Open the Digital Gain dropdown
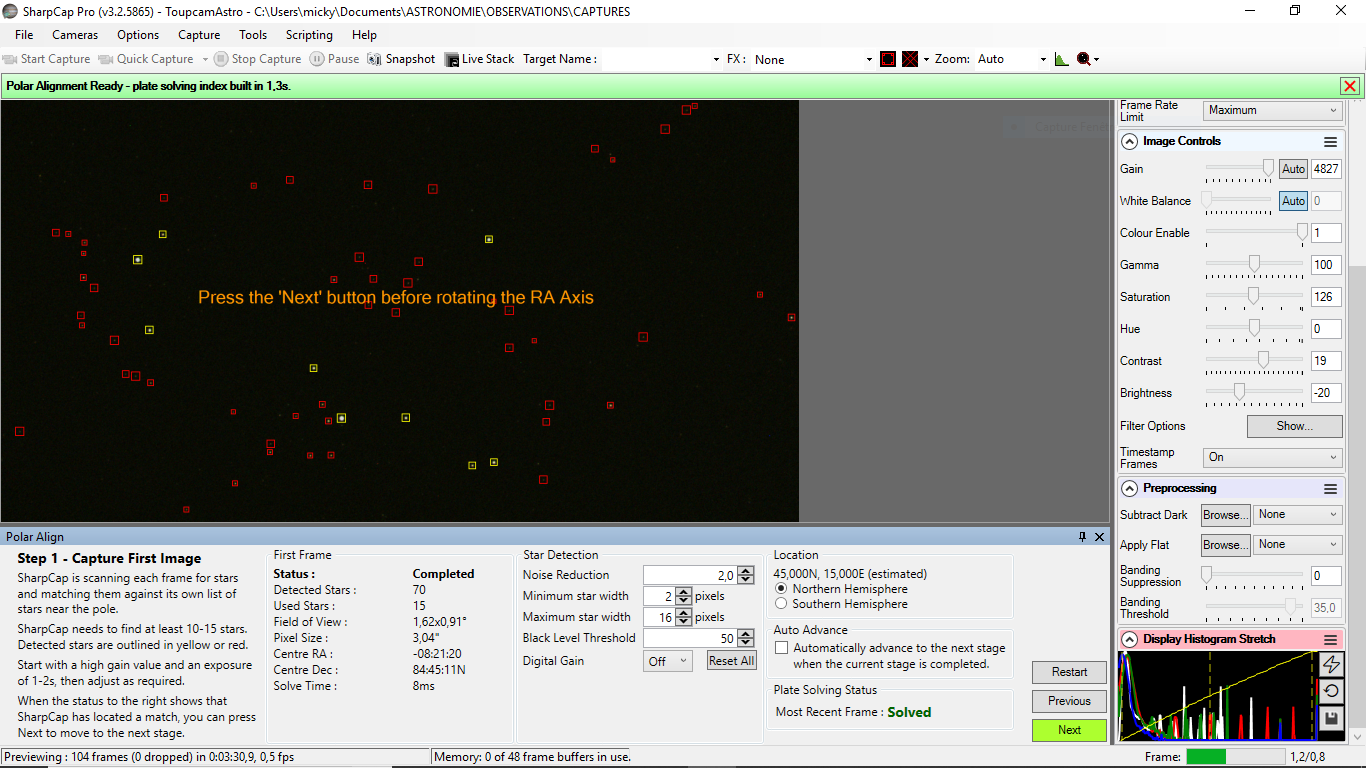 [669, 661]
